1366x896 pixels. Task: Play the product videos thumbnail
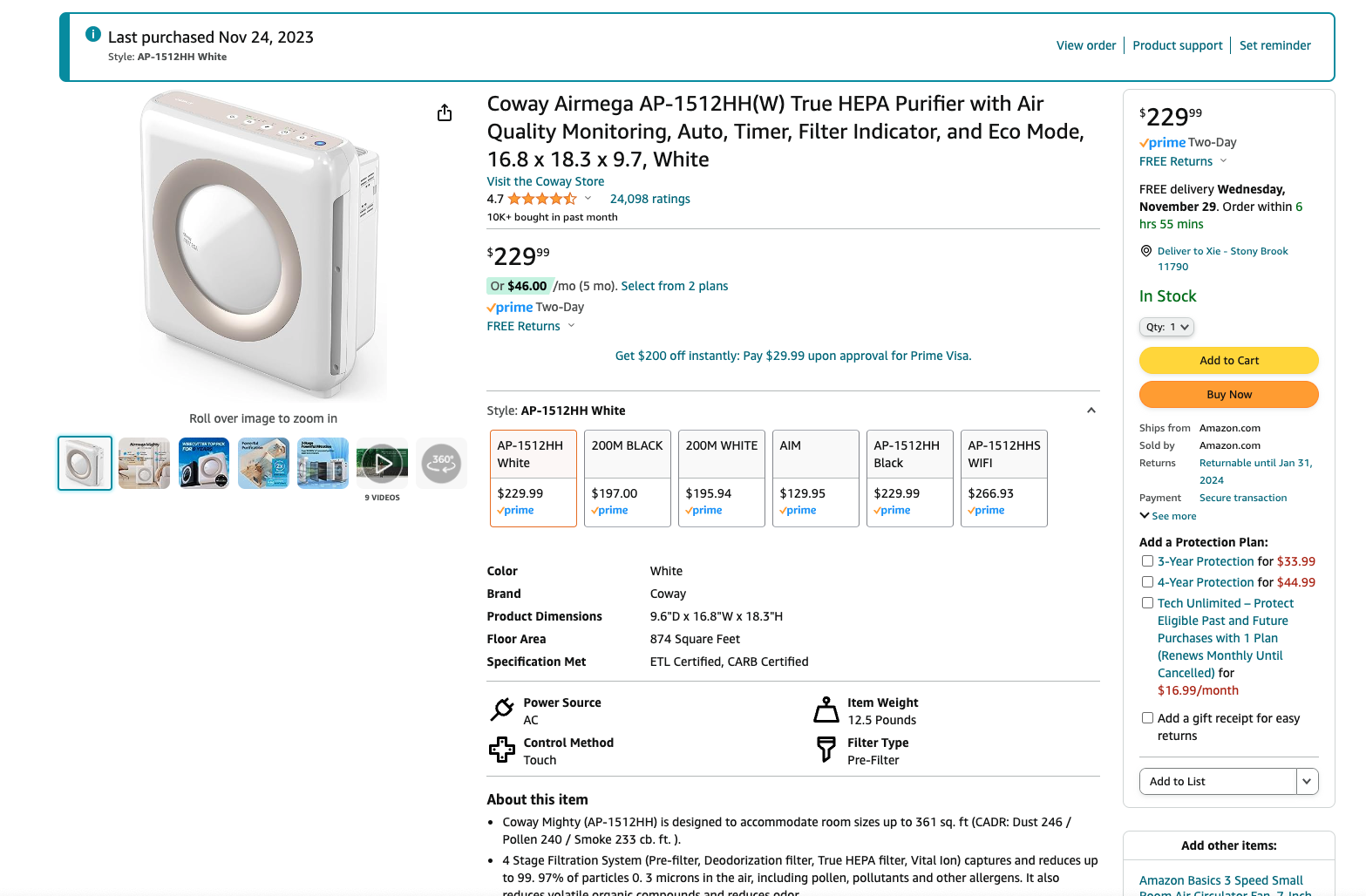click(382, 464)
